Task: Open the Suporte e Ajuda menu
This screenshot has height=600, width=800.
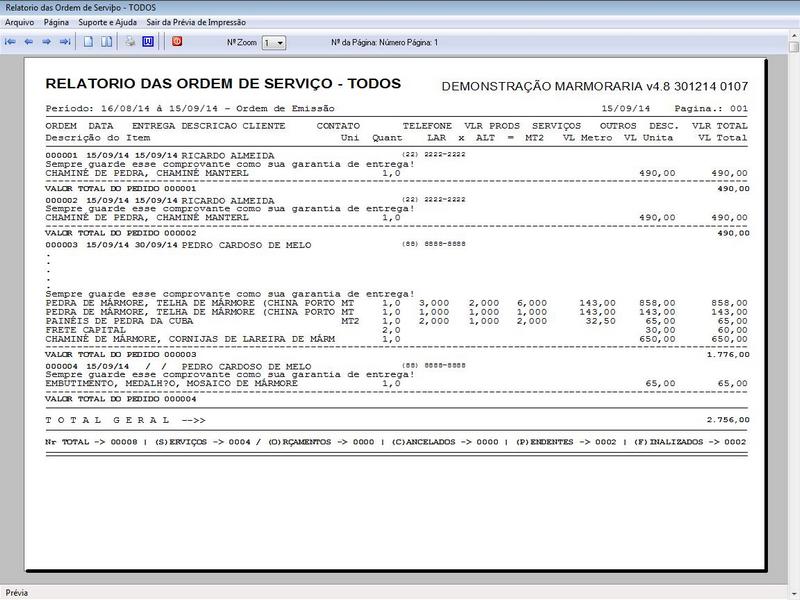Action: (x=108, y=22)
